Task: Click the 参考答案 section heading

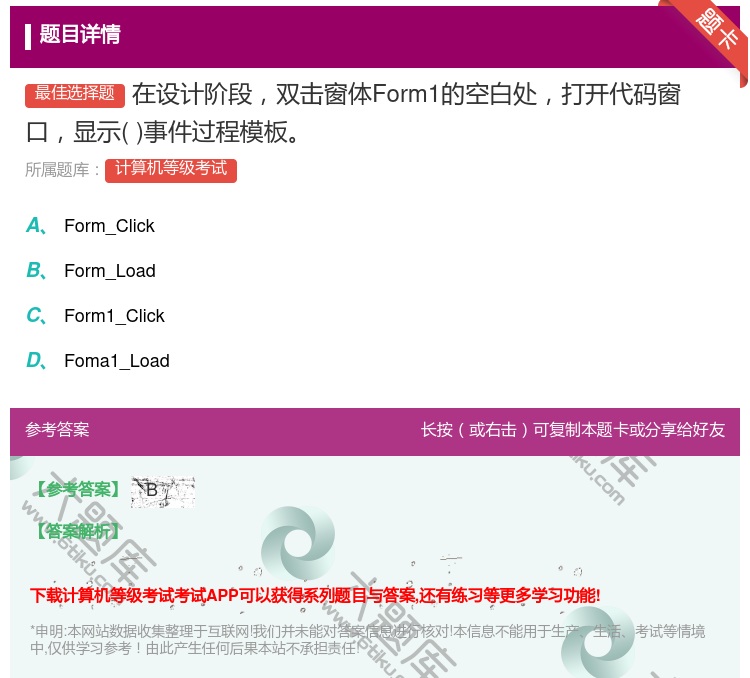Action: click(57, 430)
